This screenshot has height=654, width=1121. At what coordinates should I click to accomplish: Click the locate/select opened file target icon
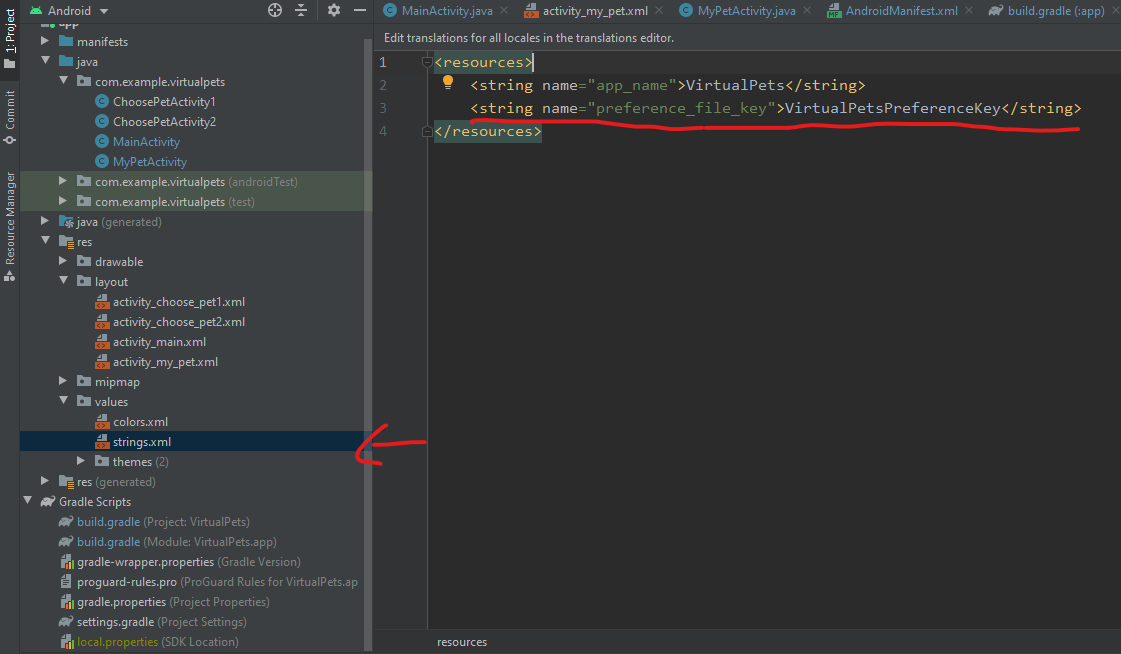click(275, 10)
